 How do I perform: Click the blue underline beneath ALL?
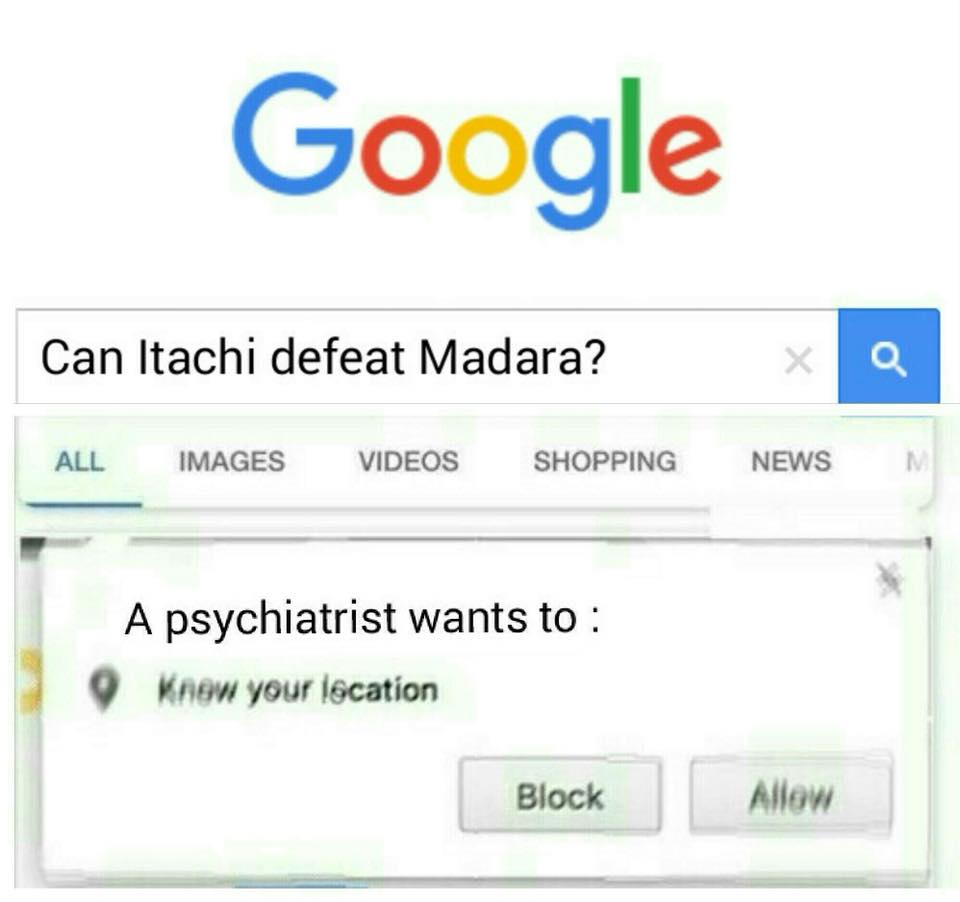[x=84, y=505]
